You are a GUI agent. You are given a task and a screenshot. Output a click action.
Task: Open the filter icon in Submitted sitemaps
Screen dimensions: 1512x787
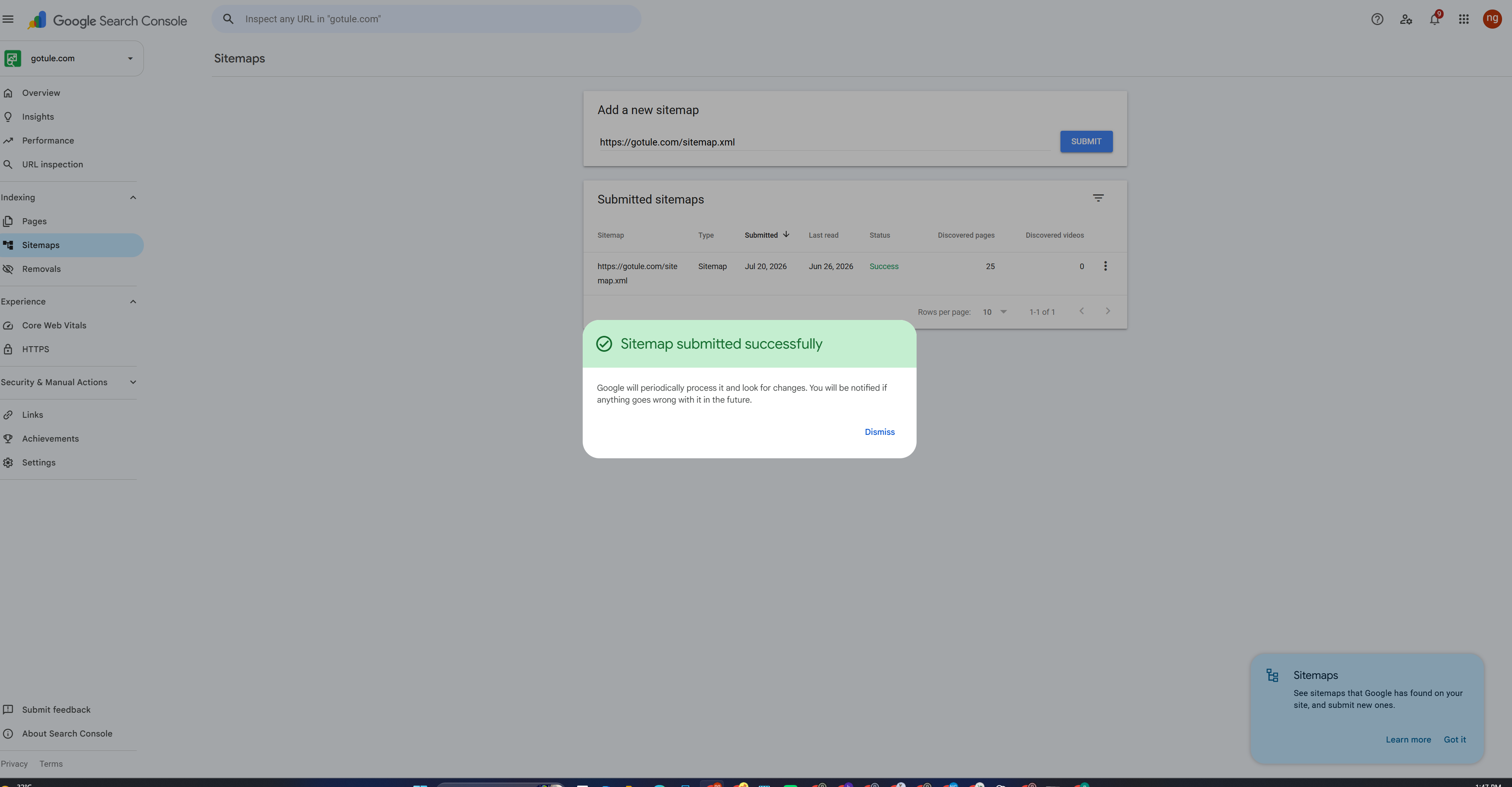click(x=1098, y=198)
